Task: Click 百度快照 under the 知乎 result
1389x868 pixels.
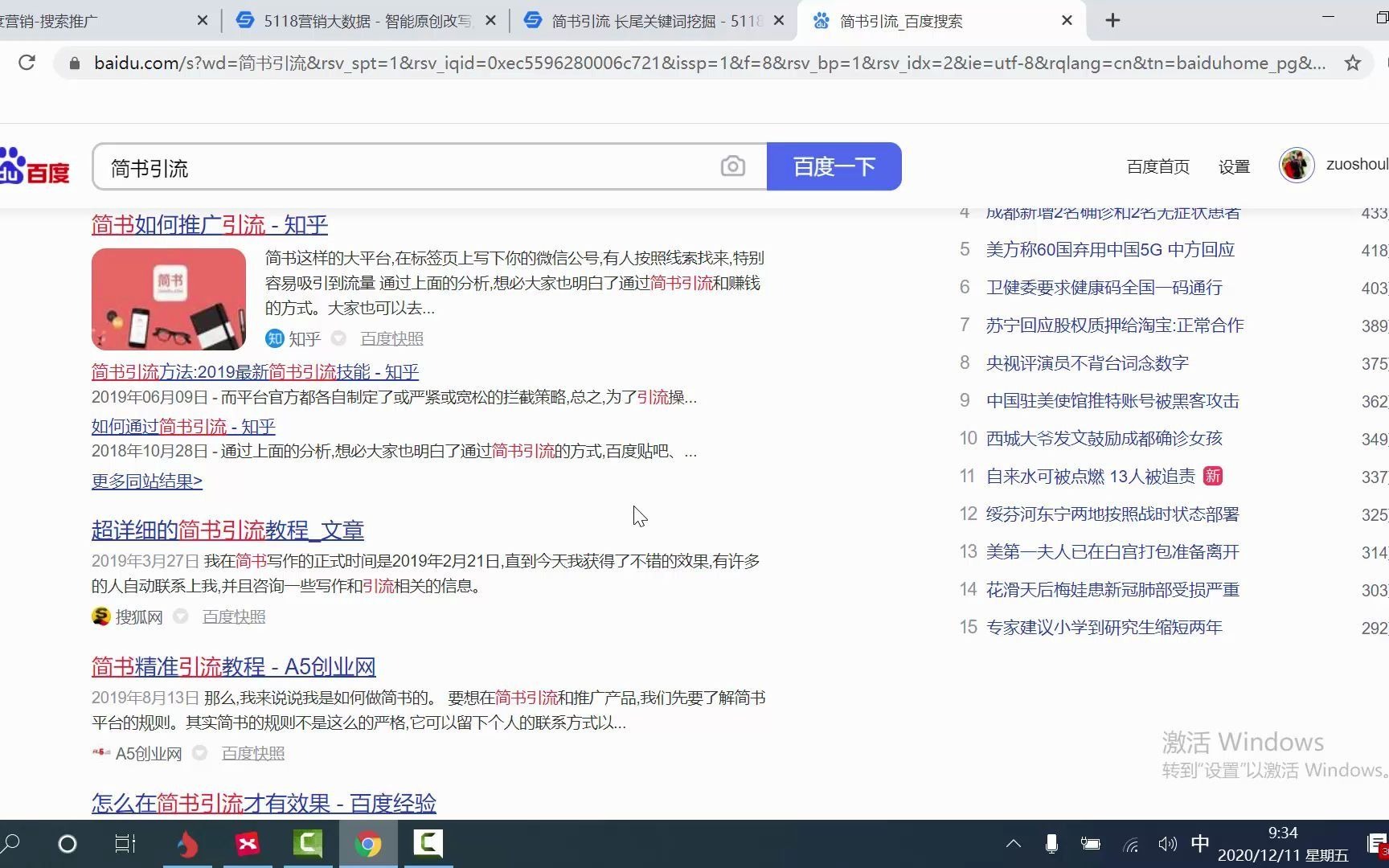Action: [x=391, y=338]
